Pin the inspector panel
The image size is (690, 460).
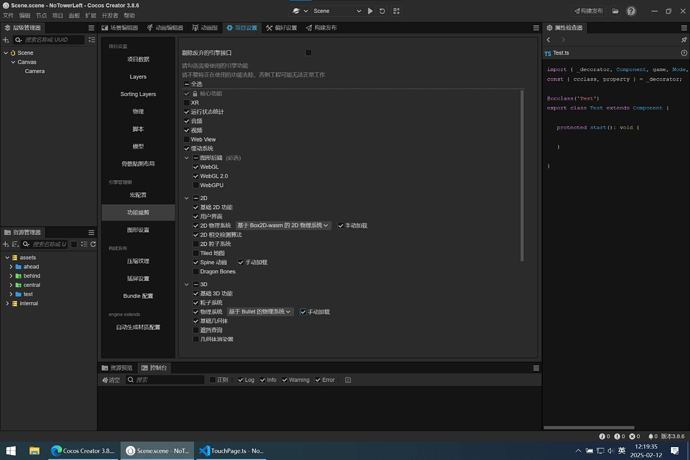(x=684, y=40)
